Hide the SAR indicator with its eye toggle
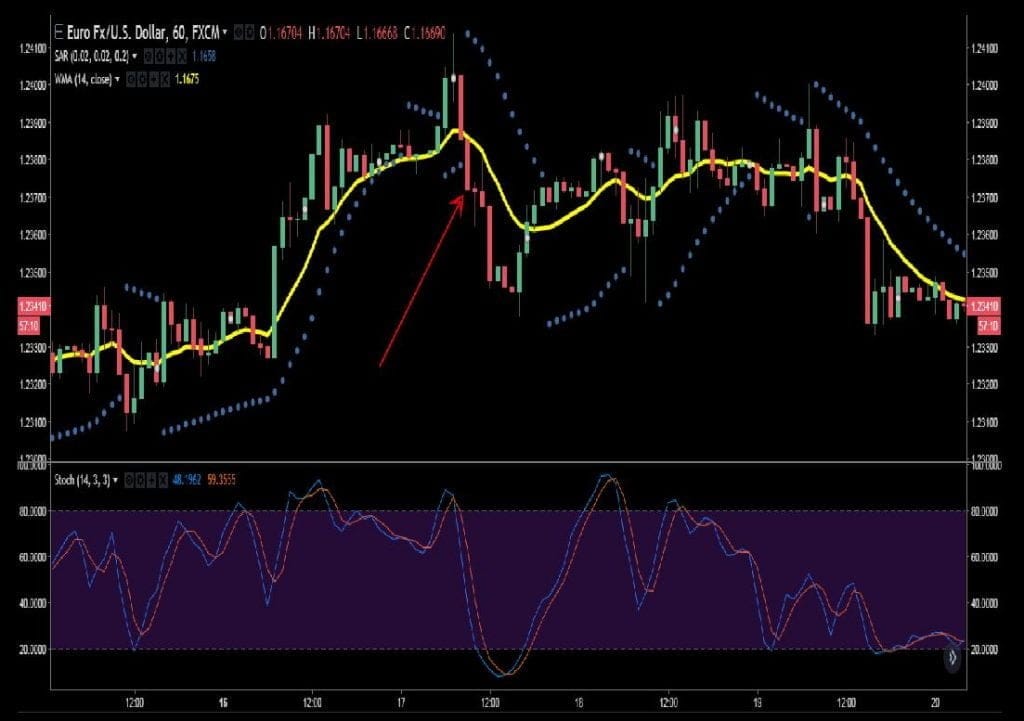Image resolution: width=1024 pixels, height=721 pixels. 148,55
